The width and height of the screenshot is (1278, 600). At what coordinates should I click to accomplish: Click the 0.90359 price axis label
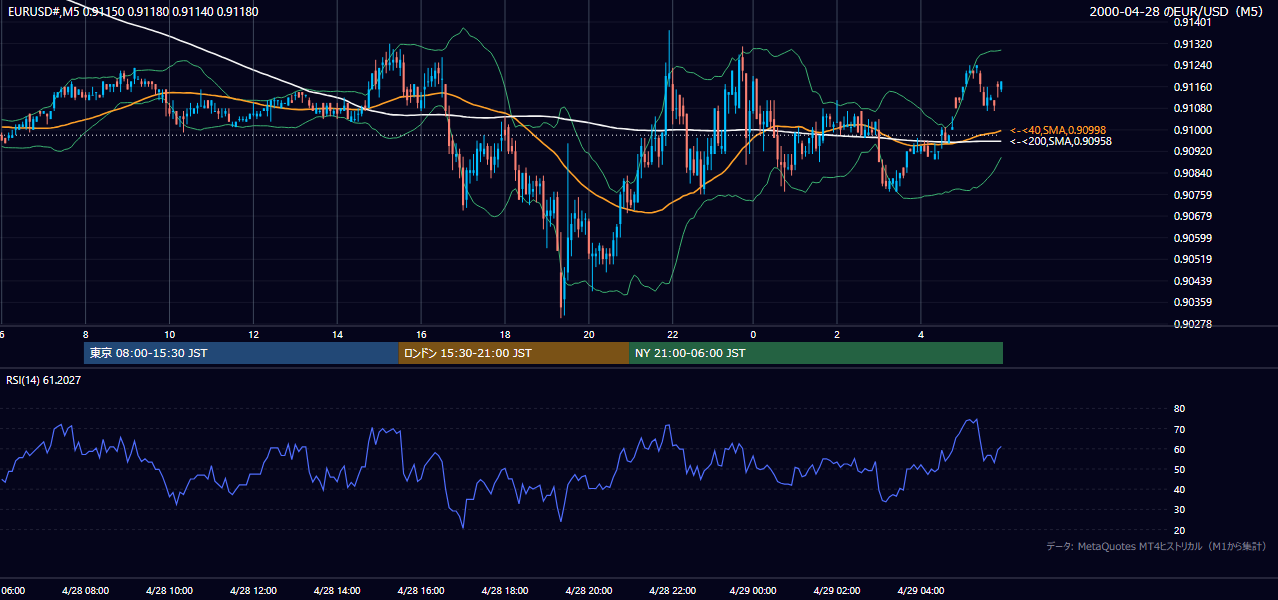[x=1192, y=302]
